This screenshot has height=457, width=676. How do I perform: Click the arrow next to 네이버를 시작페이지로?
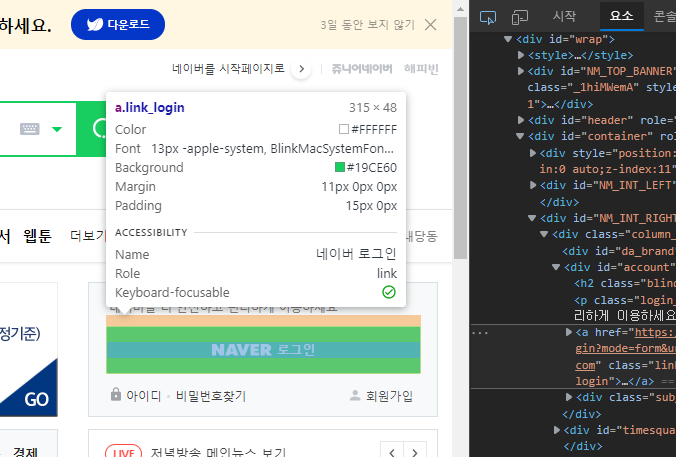click(301, 69)
